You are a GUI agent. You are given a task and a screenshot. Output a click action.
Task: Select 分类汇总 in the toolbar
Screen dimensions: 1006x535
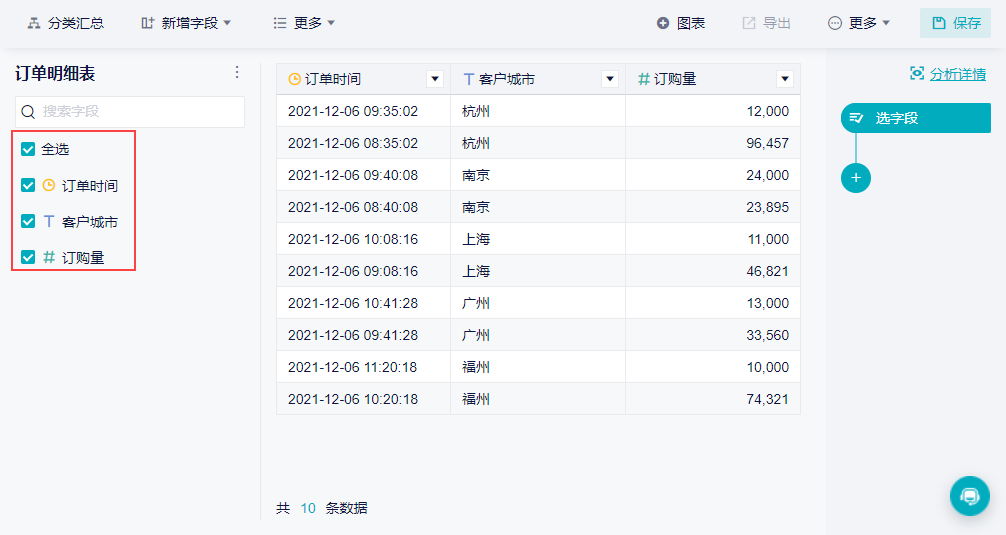[x=66, y=23]
